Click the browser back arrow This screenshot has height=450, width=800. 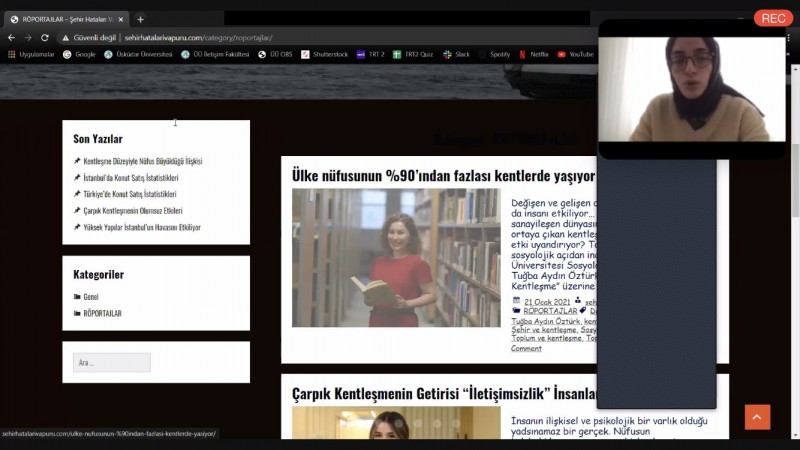point(11,37)
